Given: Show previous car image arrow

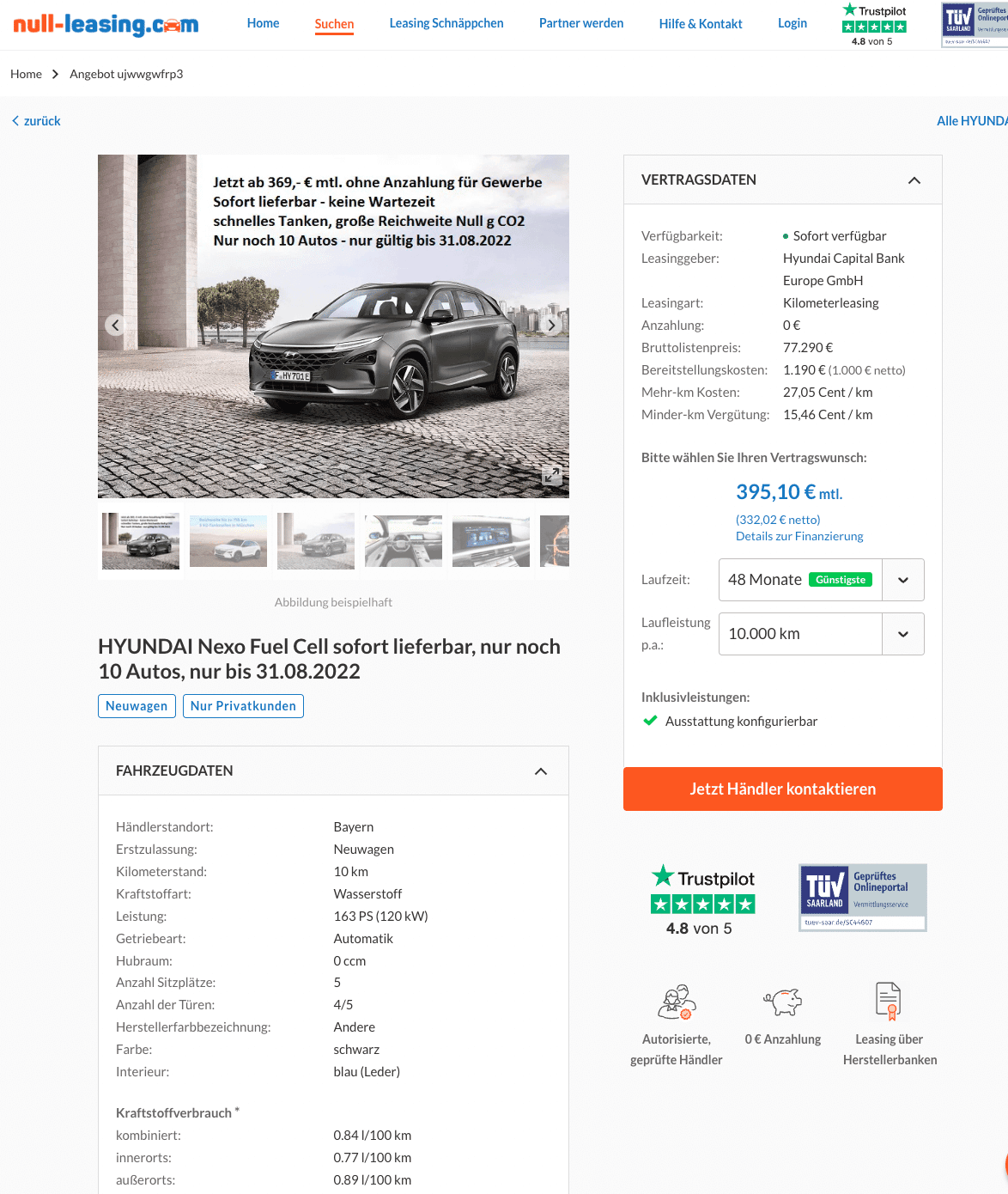Looking at the screenshot, I should coord(115,325).
